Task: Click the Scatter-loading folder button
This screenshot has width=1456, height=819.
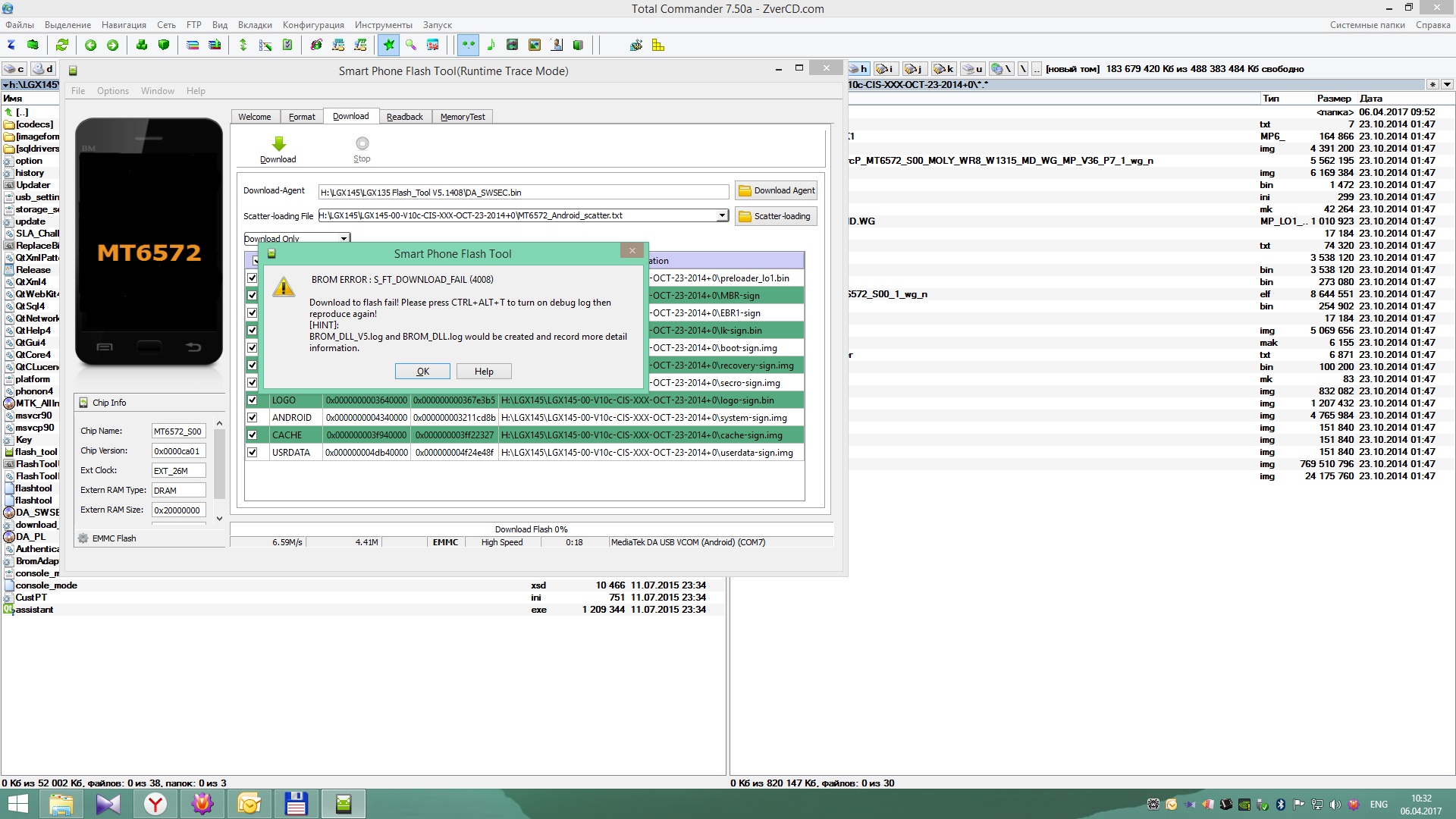Action: pyautogui.click(x=776, y=216)
